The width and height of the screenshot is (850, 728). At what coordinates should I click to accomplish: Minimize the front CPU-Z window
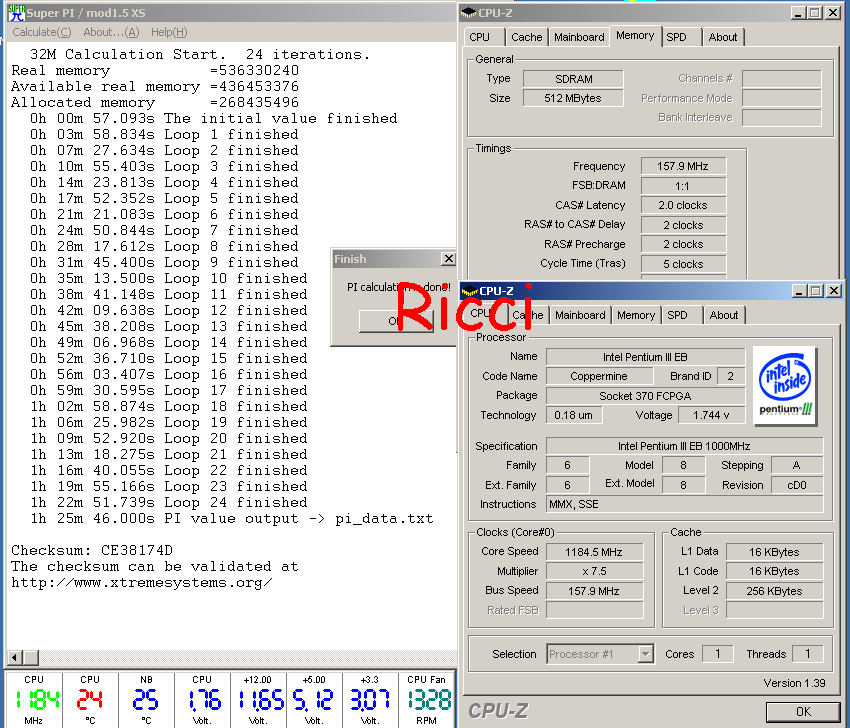(799, 291)
